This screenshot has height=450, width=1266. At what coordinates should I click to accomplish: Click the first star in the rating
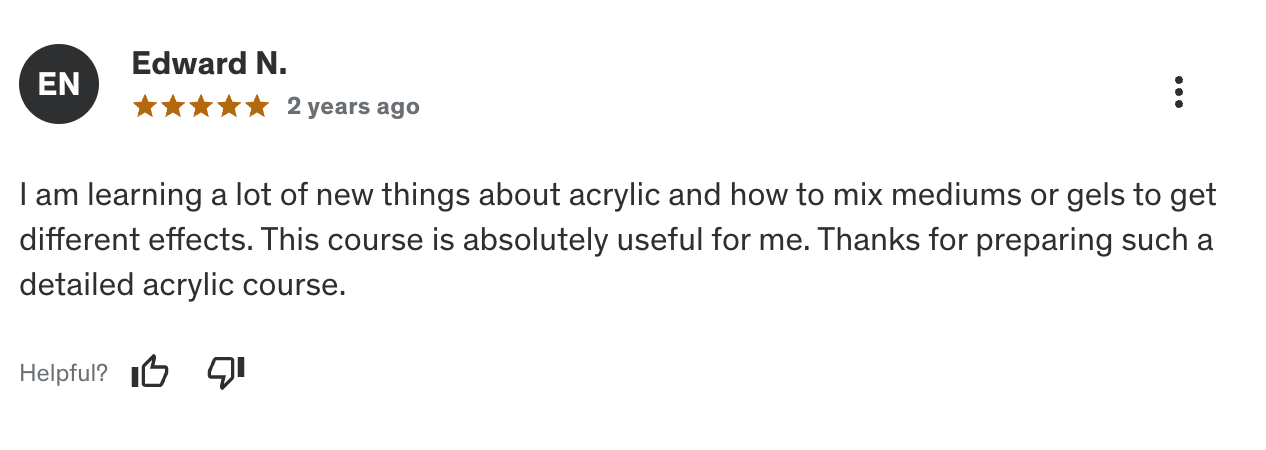point(144,106)
